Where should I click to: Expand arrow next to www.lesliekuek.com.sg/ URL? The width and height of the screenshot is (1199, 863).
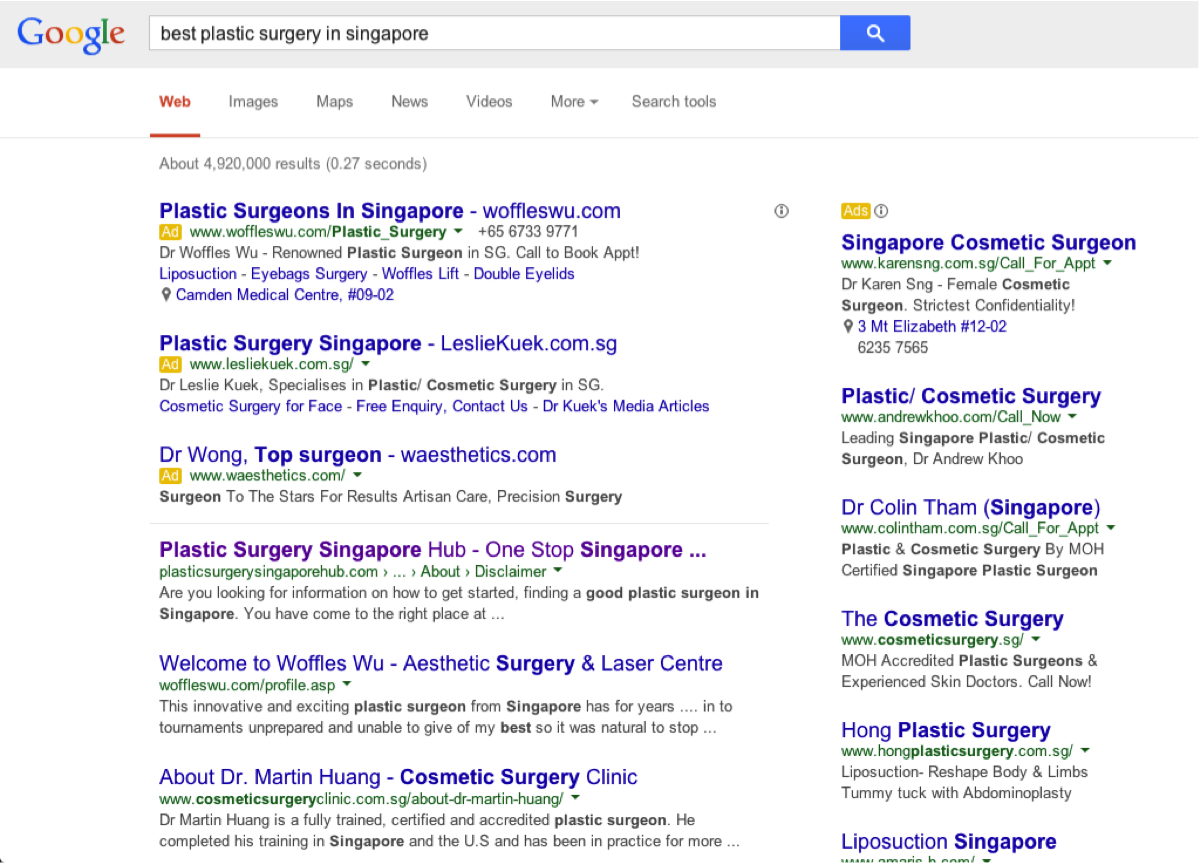point(366,363)
